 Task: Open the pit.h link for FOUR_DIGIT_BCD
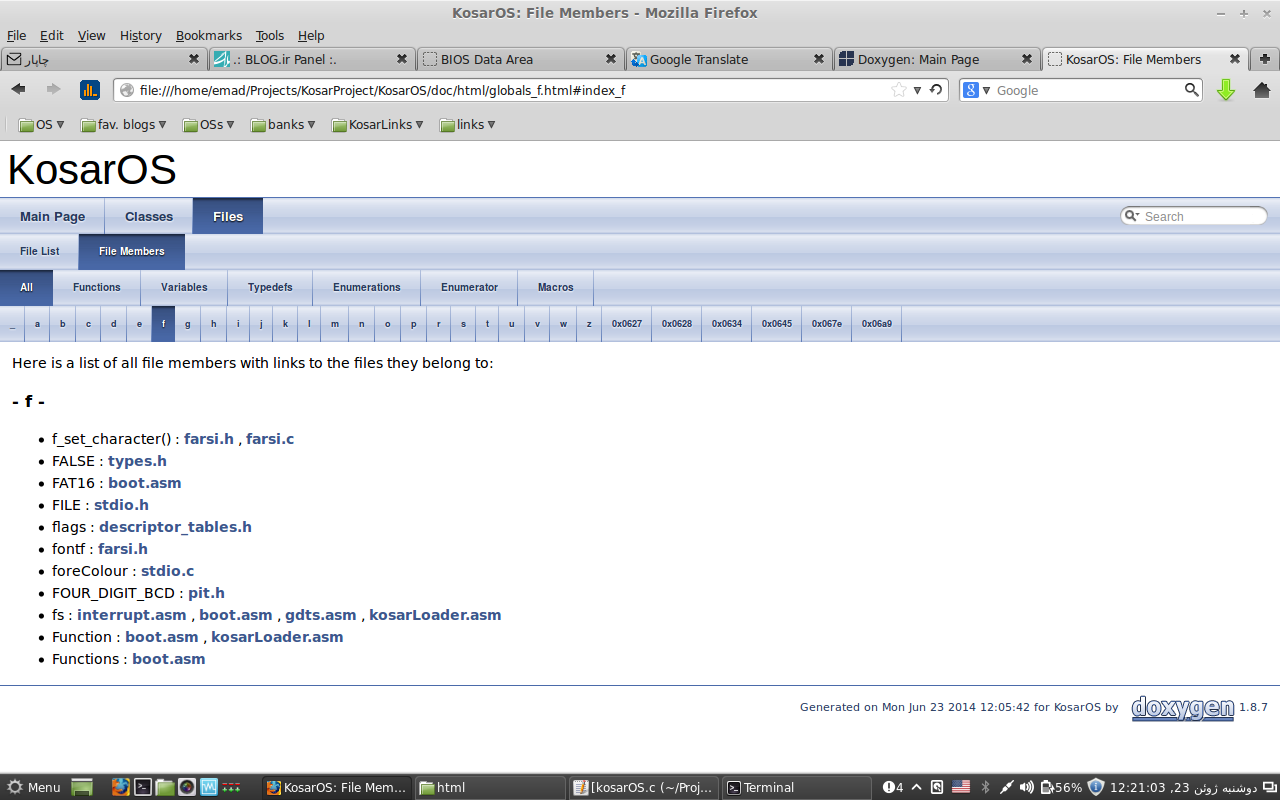(x=206, y=593)
